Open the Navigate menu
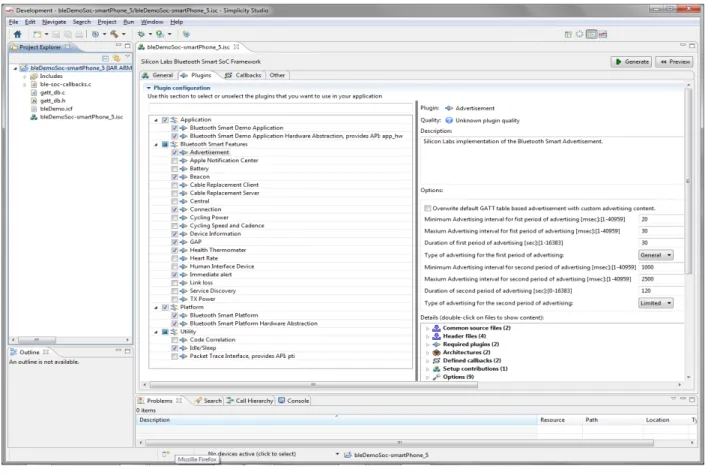705x475 pixels. tap(54, 22)
